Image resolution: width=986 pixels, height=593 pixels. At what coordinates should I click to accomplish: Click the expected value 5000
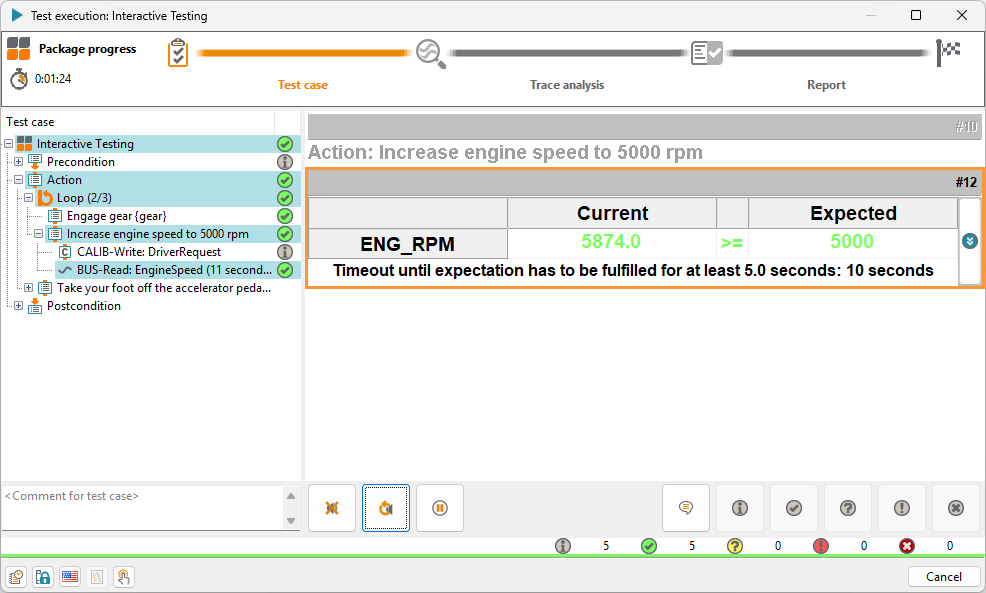[852, 241]
